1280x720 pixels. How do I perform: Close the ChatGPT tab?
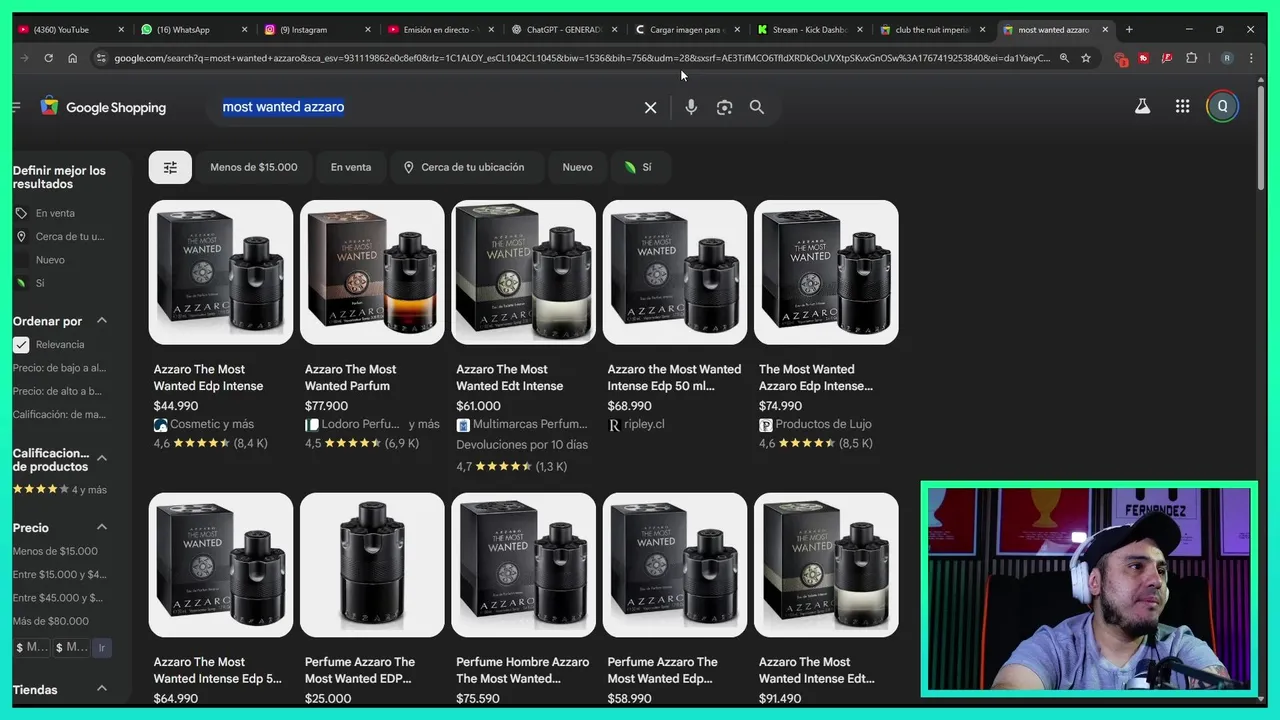click(x=614, y=30)
